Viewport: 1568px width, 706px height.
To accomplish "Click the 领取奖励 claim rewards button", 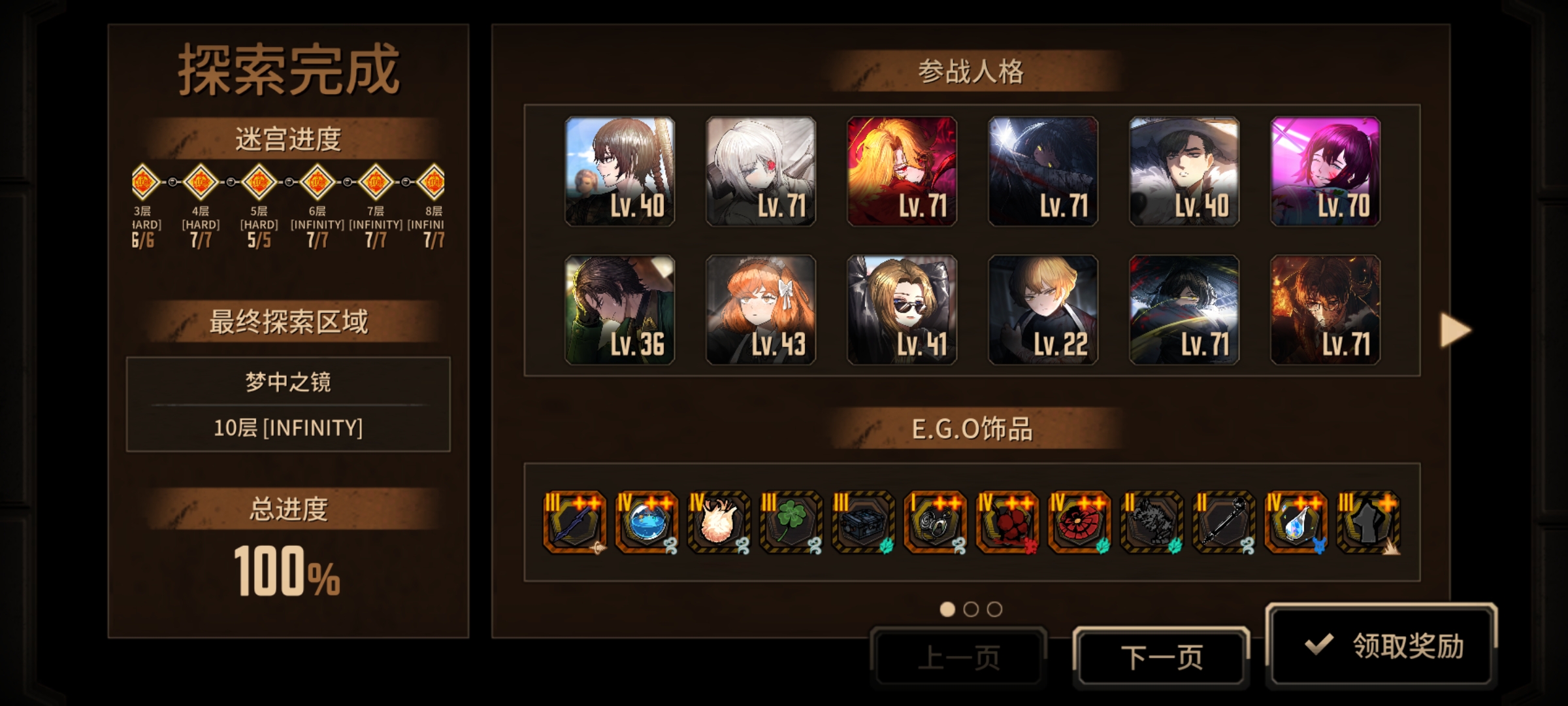I will coord(1381,646).
